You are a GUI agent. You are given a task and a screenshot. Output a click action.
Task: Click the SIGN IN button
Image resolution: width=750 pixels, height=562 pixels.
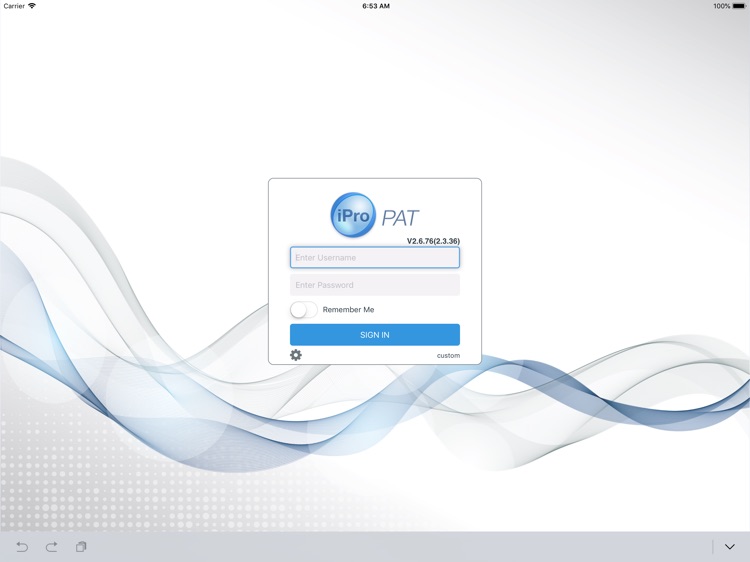[375, 335]
